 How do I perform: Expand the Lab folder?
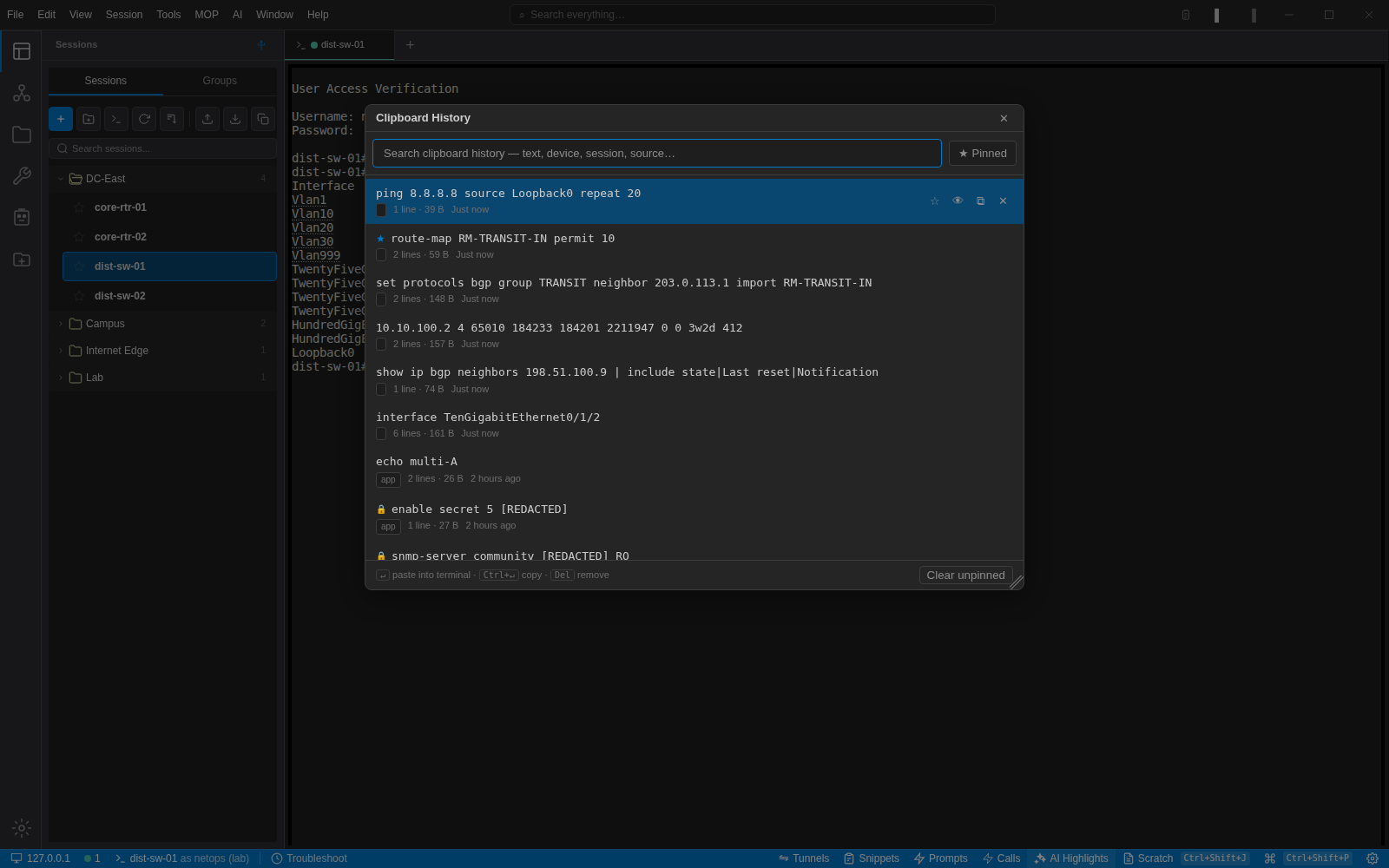click(61, 378)
